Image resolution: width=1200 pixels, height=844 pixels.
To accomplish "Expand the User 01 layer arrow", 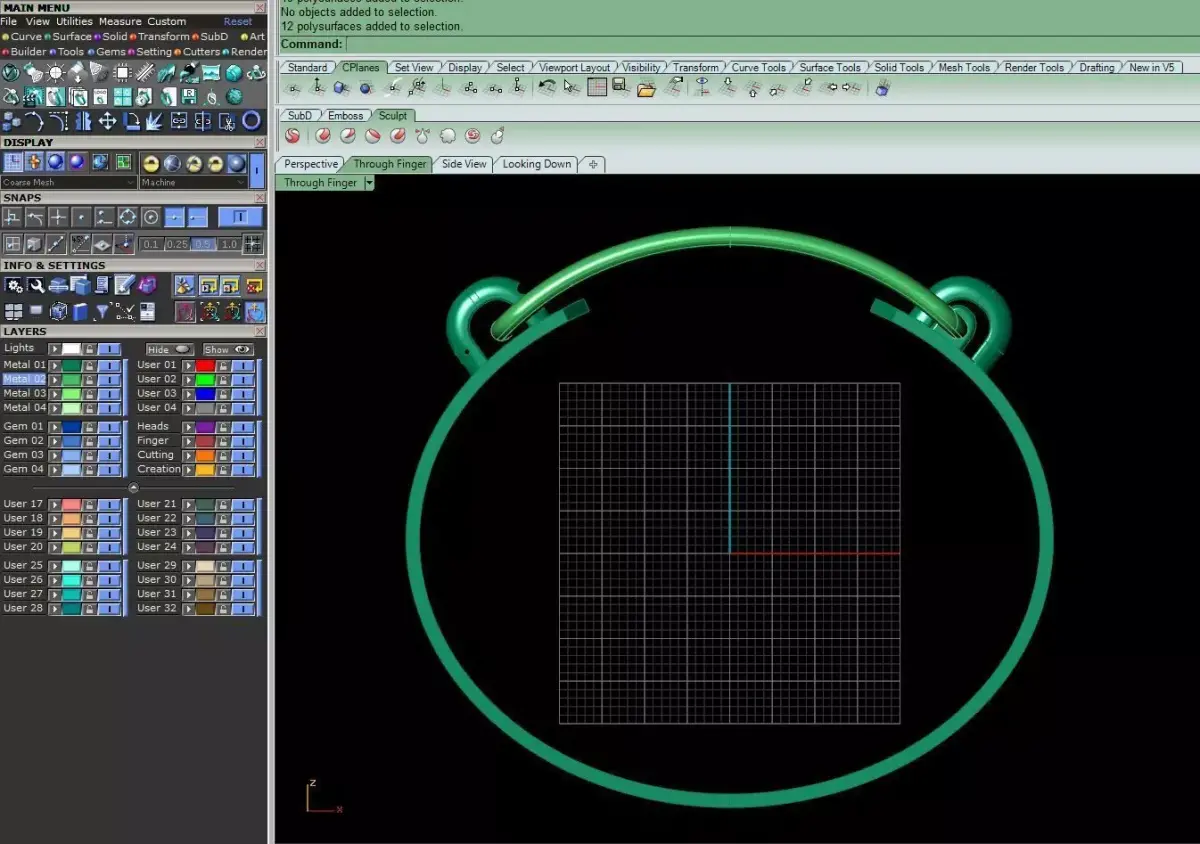I will point(189,366).
